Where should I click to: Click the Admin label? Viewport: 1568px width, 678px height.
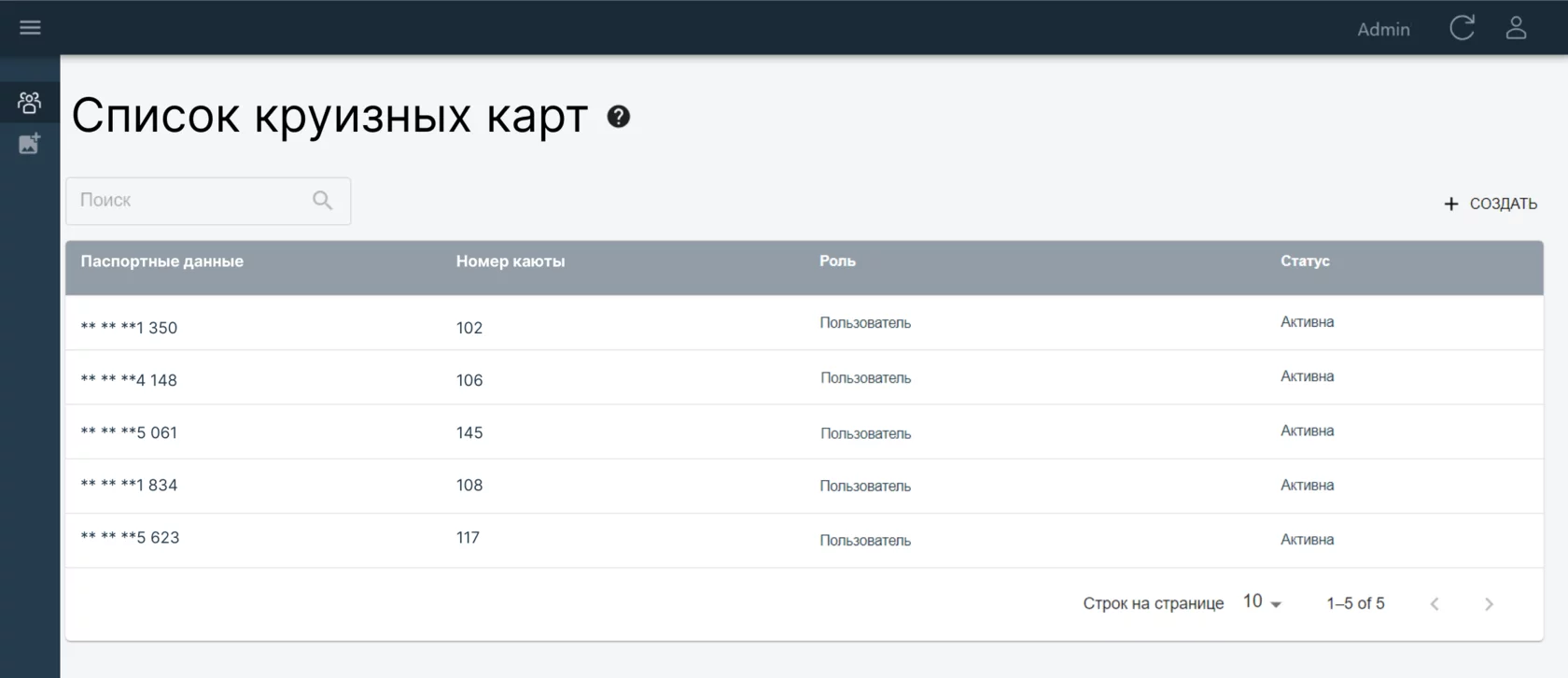(x=1383, y=29)
